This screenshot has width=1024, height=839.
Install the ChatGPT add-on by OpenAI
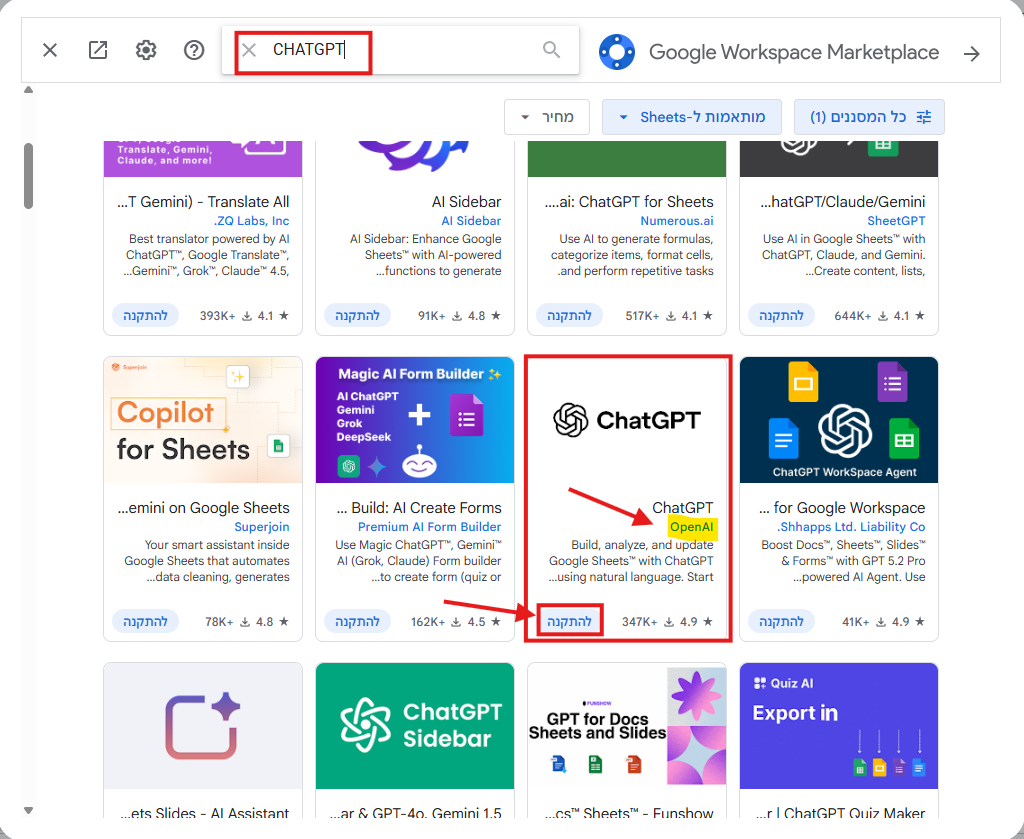(x=569, y=622)
